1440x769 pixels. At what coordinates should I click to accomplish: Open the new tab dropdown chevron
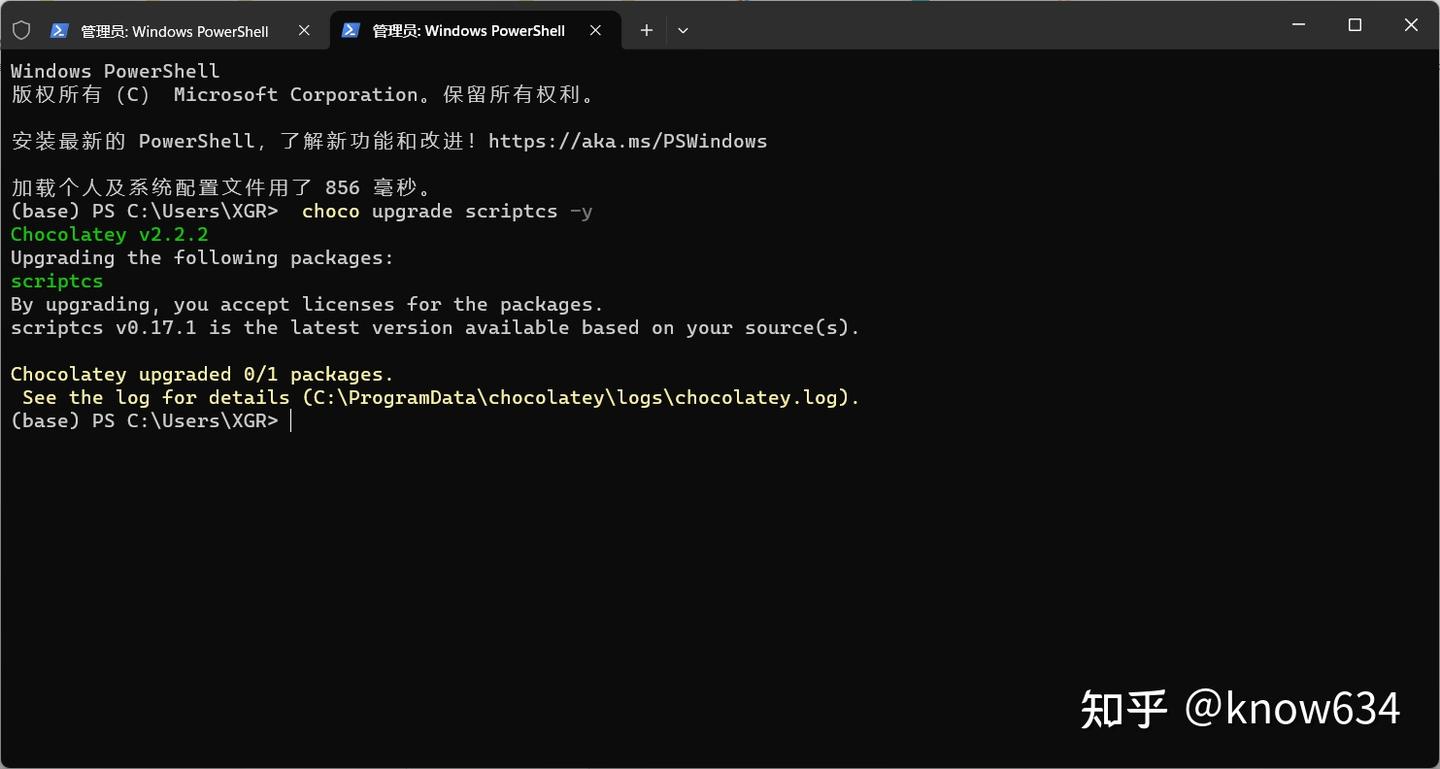(683, 31)
